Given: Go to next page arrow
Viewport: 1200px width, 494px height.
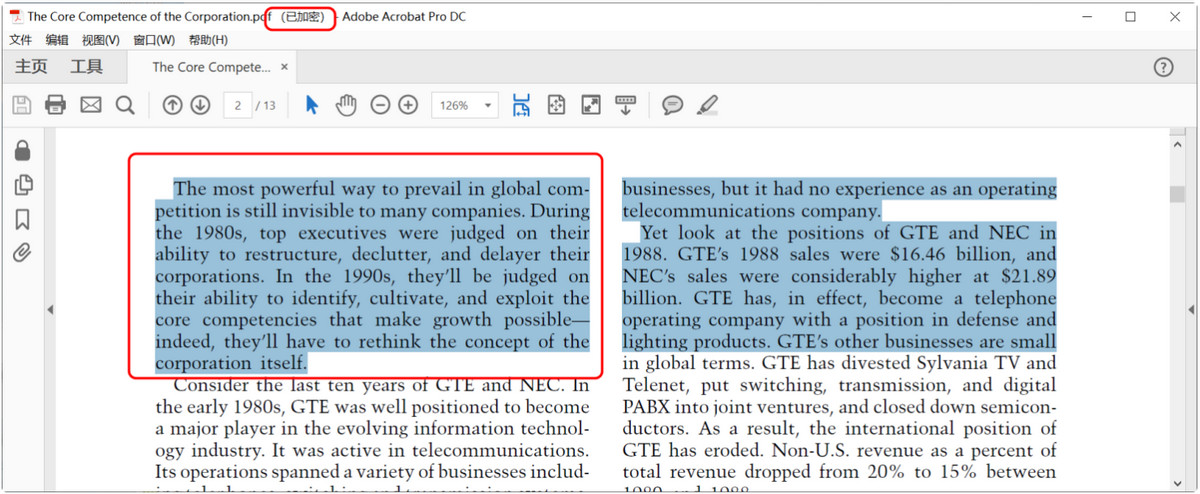Looking at the screenshot, I should (x=200, y=105).
